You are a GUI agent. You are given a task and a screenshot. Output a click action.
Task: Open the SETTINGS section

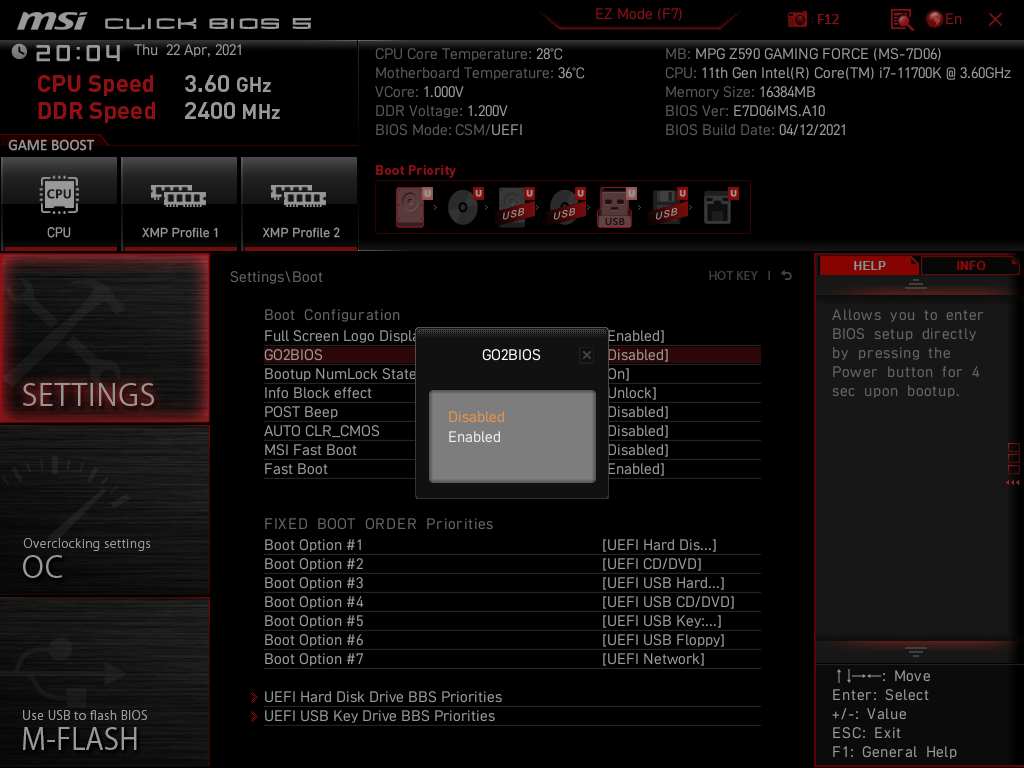[104, 338]
